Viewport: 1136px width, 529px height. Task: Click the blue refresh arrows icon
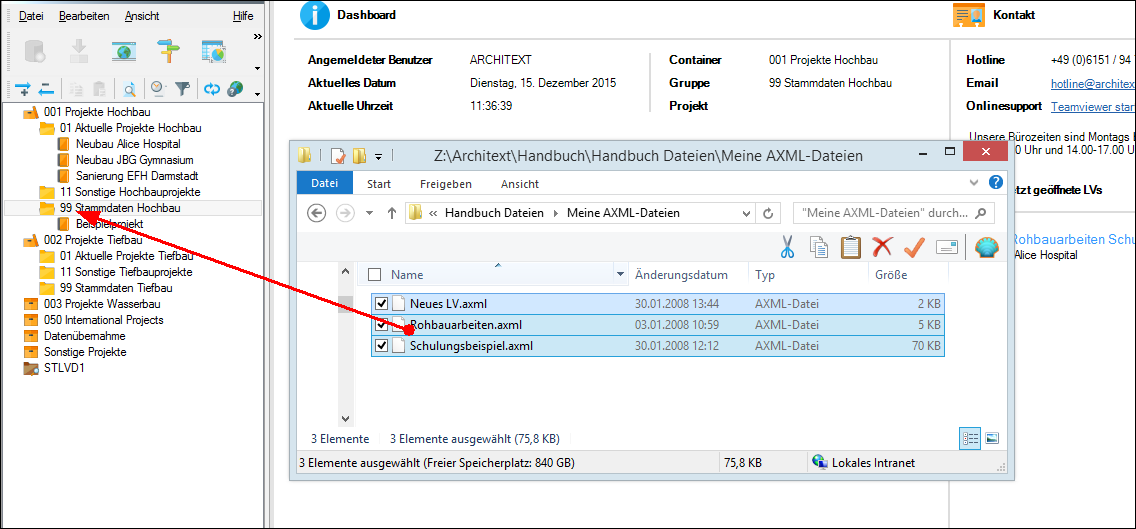click(x=212, y=89)
